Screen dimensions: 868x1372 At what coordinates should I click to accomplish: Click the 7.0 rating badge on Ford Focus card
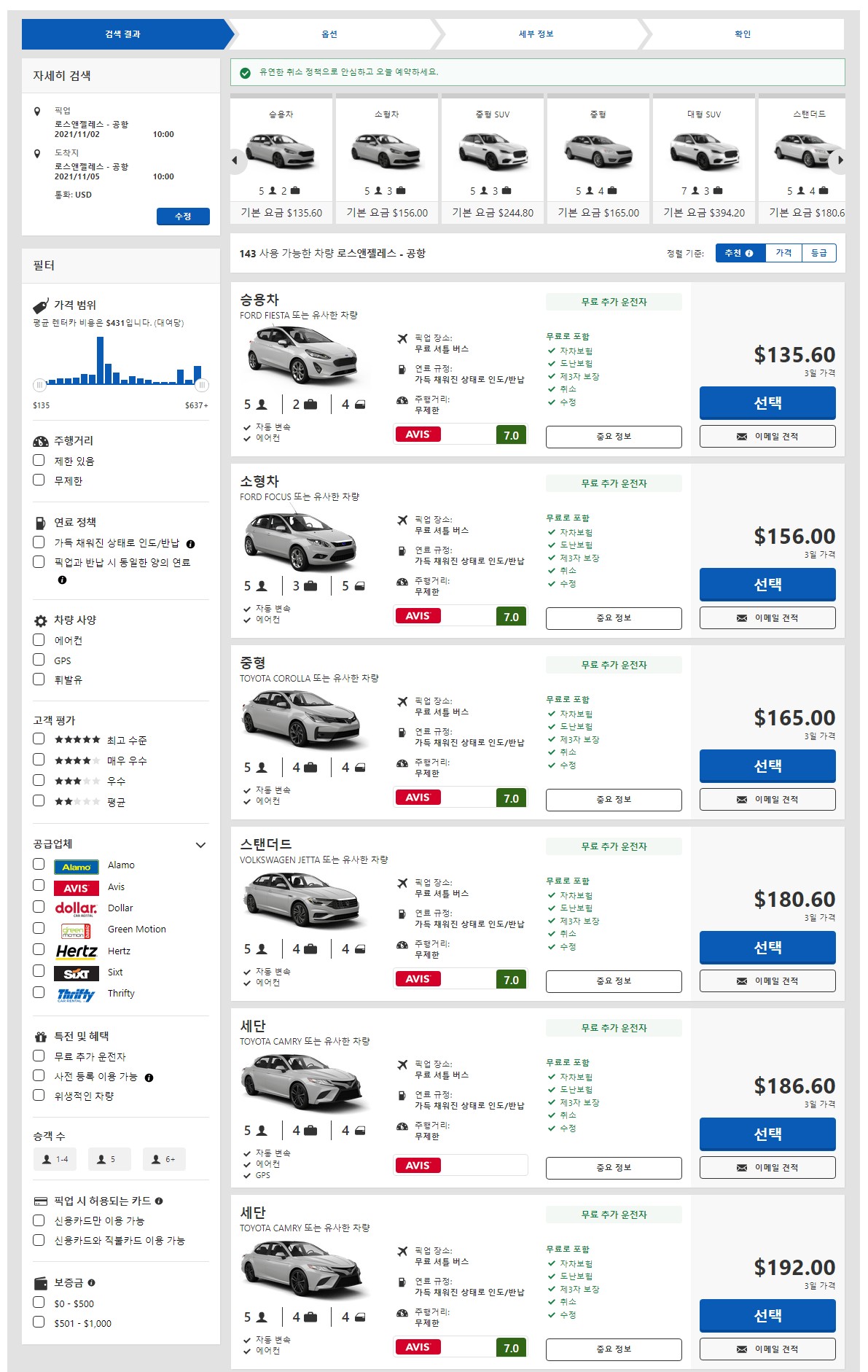[x=511, y=617]
